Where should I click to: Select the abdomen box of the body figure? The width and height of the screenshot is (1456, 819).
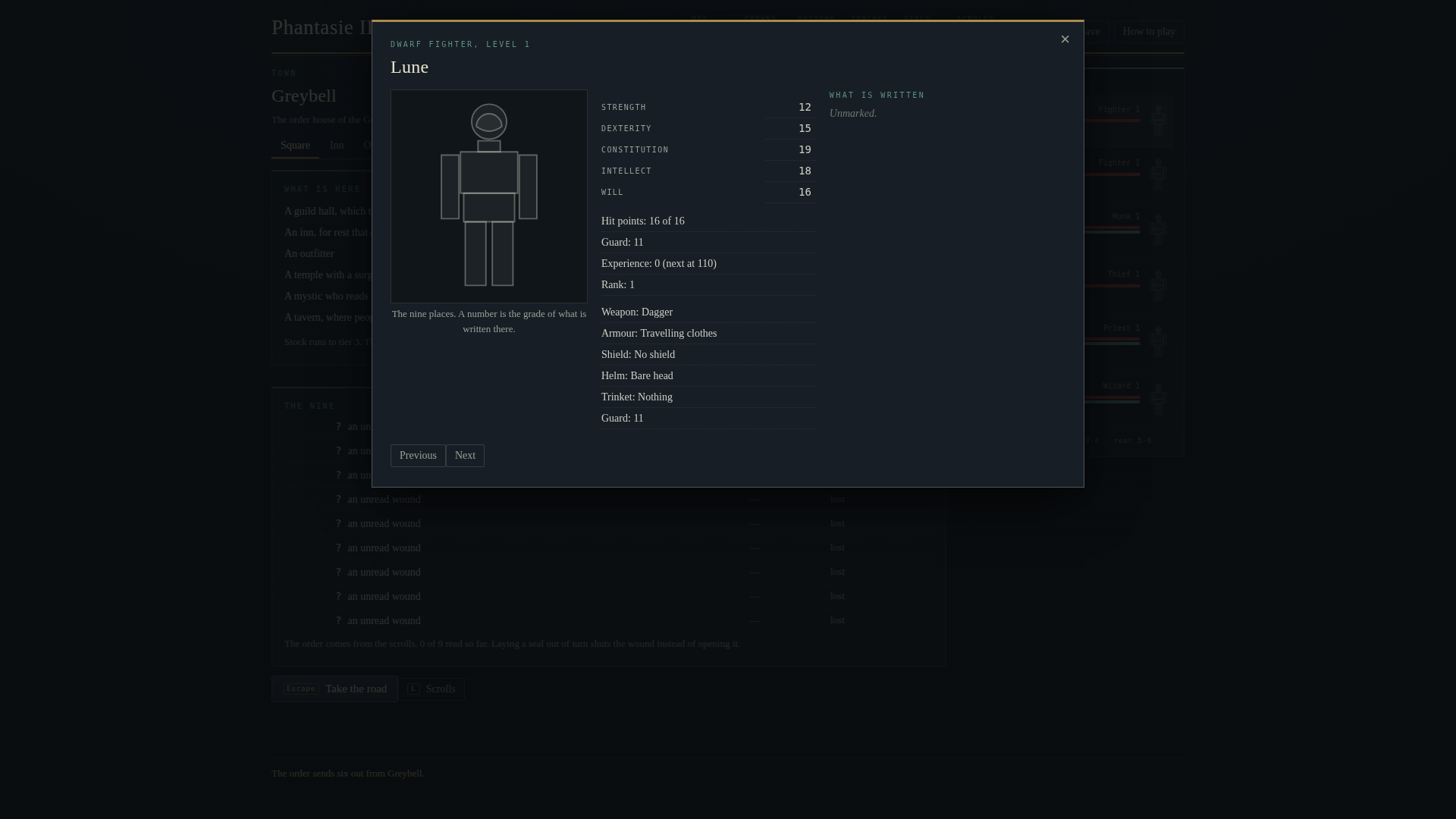tap(489, 208)
